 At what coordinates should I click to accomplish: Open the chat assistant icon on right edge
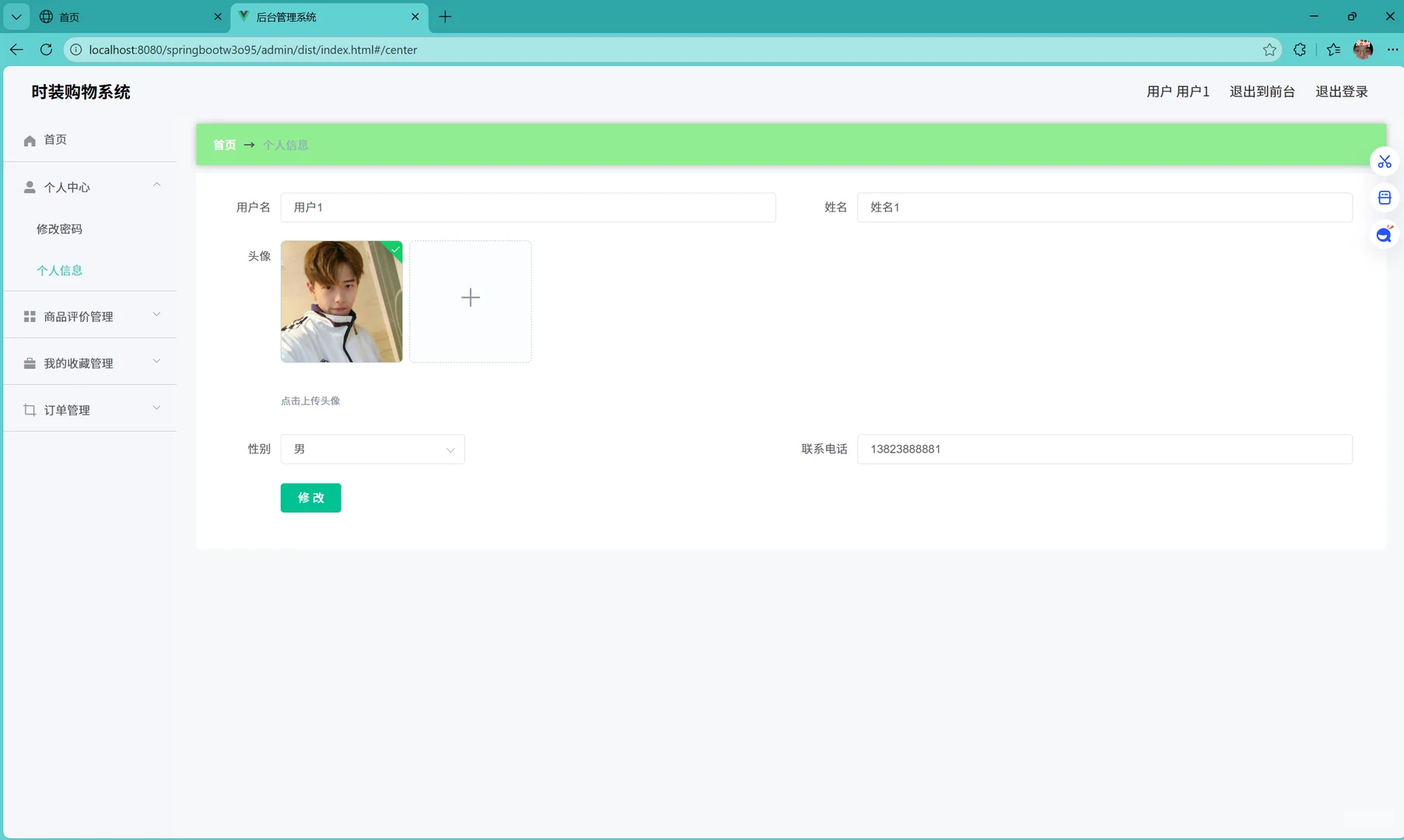pos(1385,234)
